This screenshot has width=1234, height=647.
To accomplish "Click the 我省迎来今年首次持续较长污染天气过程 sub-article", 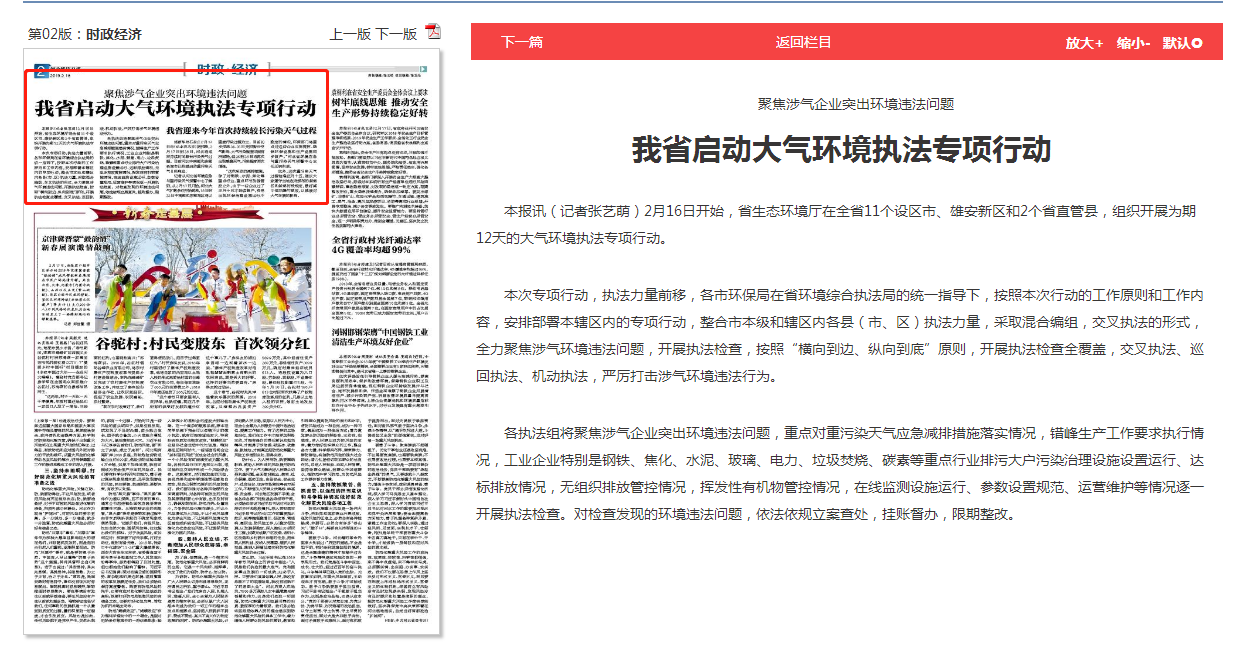I will pyautogui.click(x=255, y=131).
